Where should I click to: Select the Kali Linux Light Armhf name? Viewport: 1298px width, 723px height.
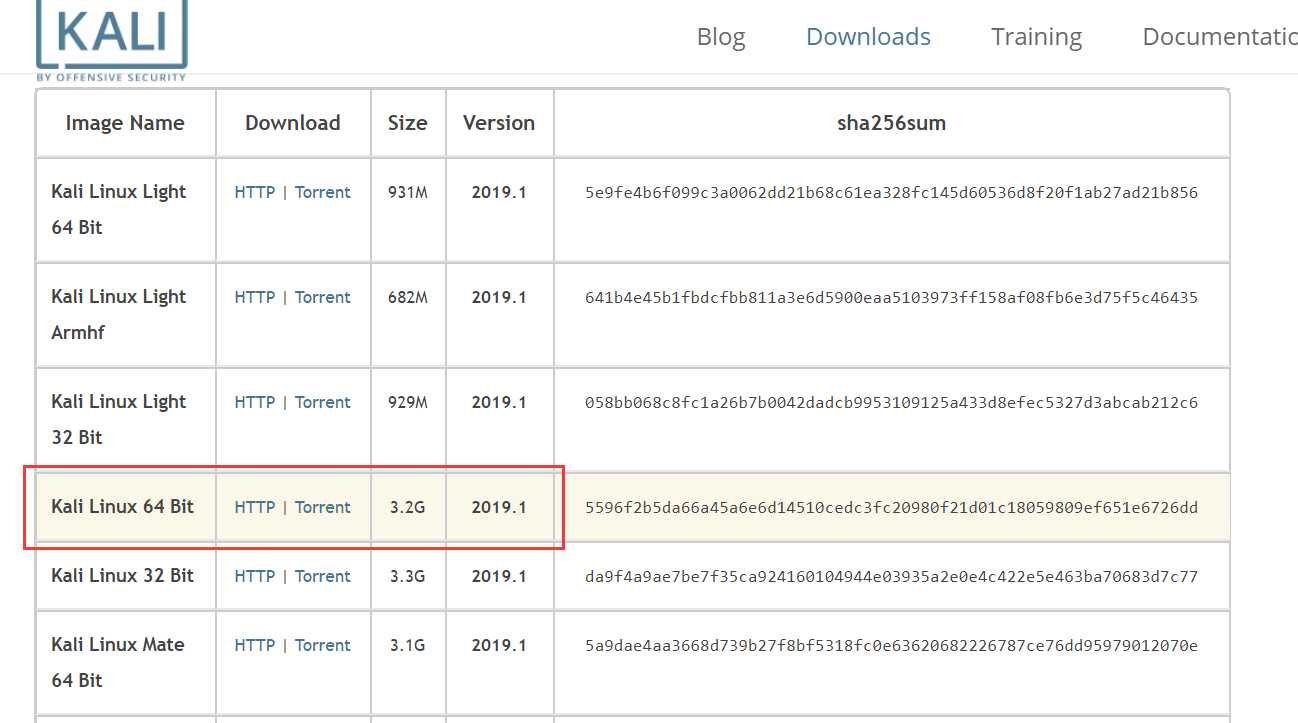(119, 314)
